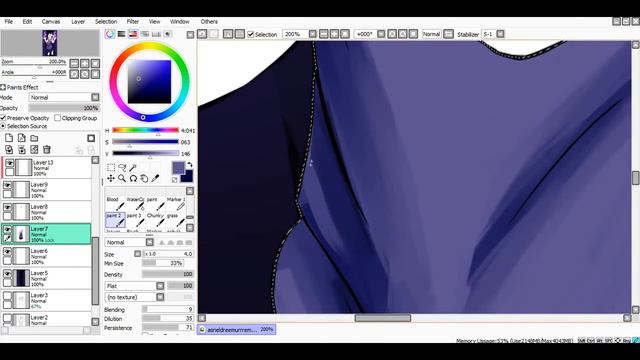Select the Selection Source radio option

pos(3,126)
